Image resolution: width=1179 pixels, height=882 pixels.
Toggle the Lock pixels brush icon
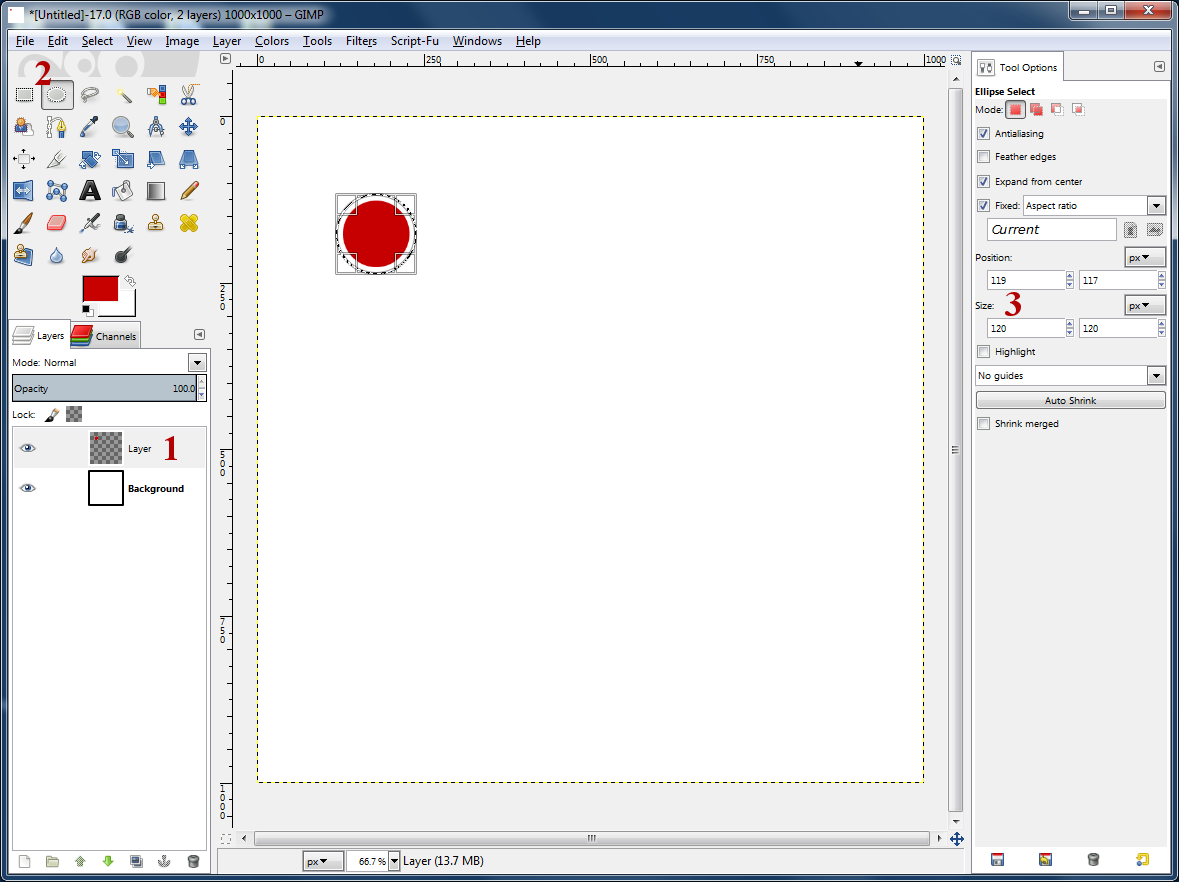tap(51, 414)
